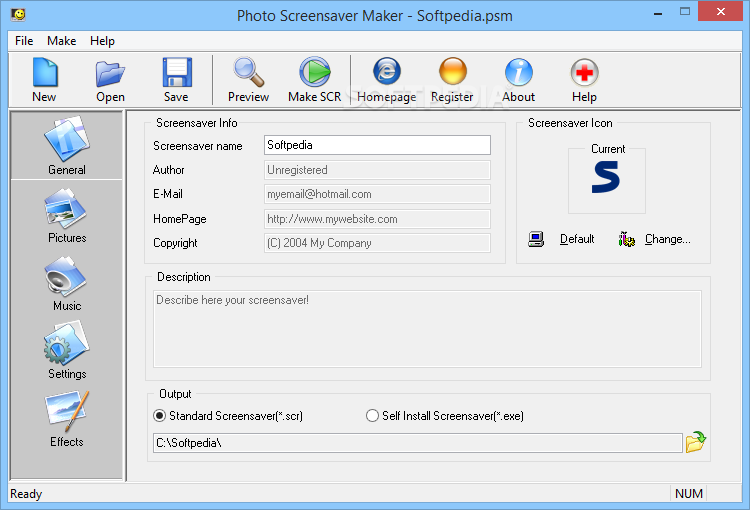Select Self Install Screensaver (*.exe) output
Image resolution: width=750 pixels, height=510 pixels.
(445, 416)
